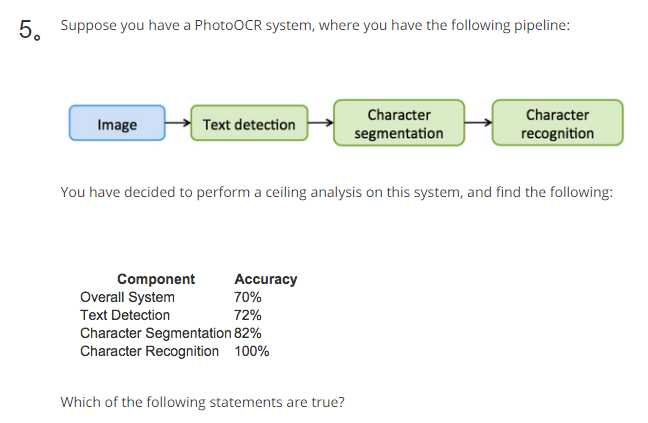Click the 100% accuracy value
The image size is (648, 423).
252,351
